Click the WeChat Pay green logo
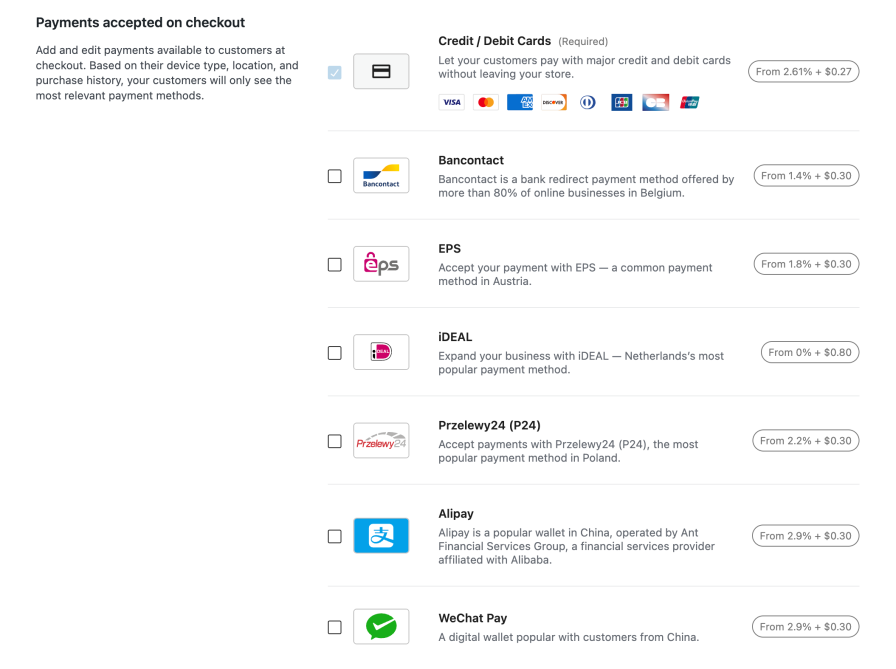 click(381, 626)
